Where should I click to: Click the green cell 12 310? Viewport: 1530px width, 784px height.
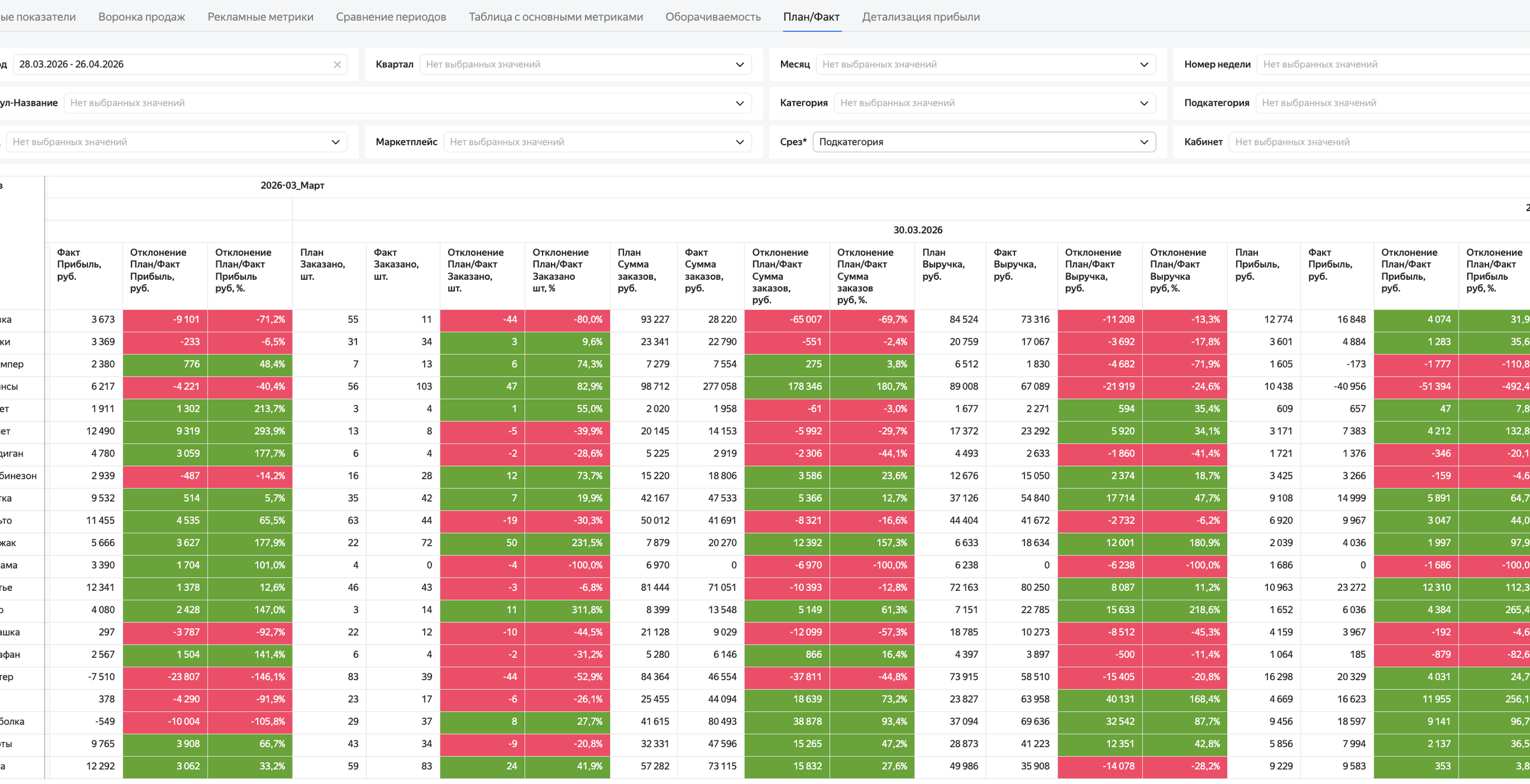(1416, 588)
